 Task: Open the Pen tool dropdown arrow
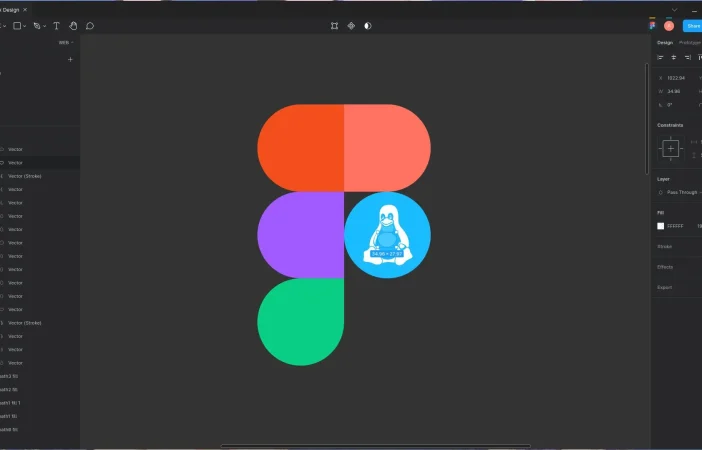pos(43,26)
